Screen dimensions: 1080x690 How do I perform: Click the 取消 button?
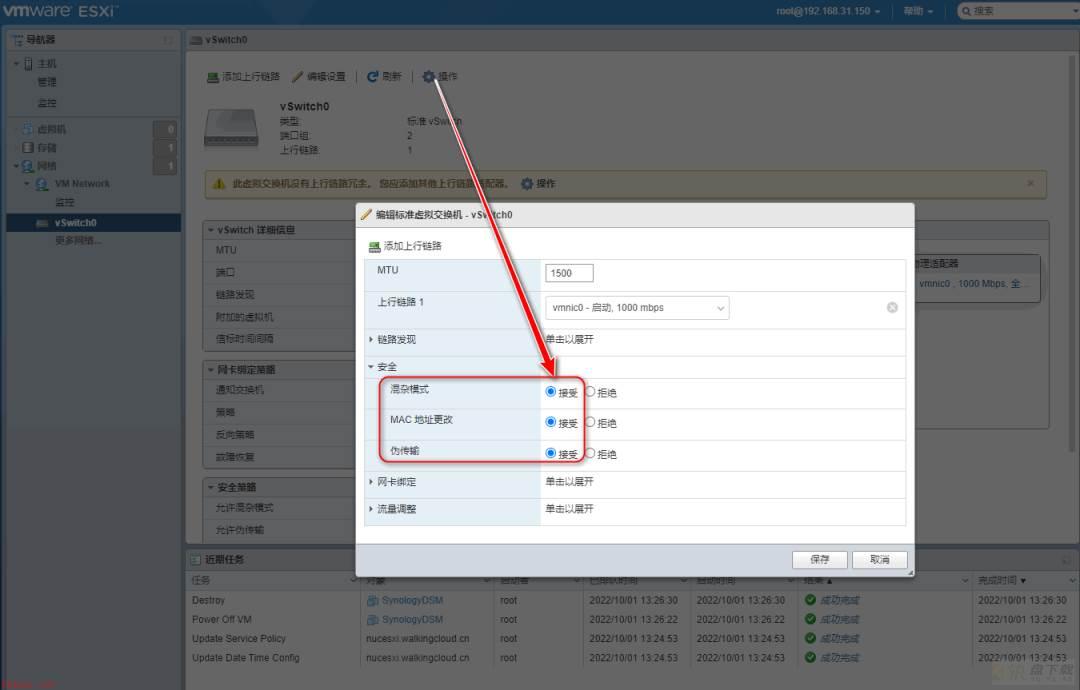tap(880, 560)
